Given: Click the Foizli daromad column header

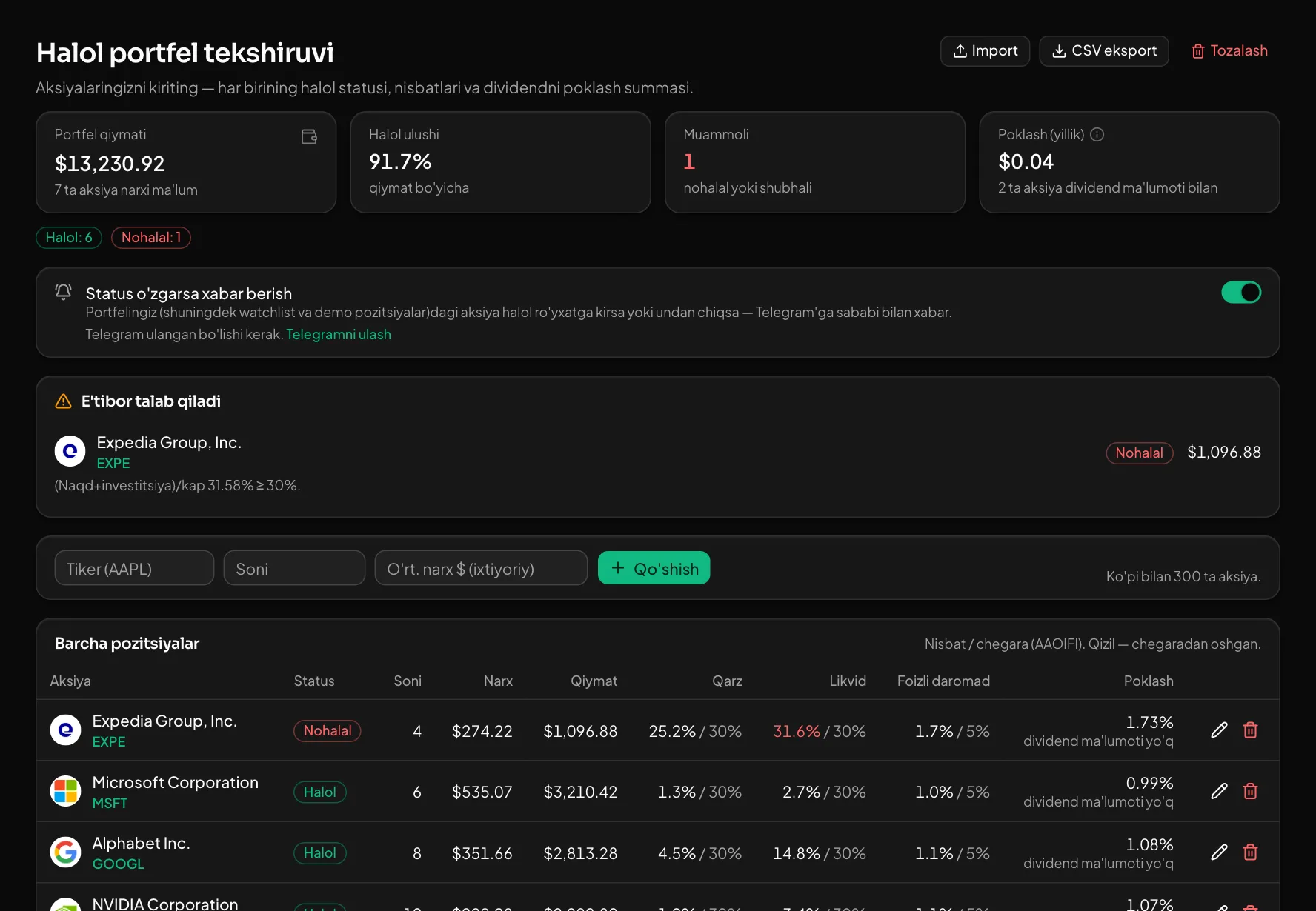Looking at the screenshot, I should [x=943, y=681].
